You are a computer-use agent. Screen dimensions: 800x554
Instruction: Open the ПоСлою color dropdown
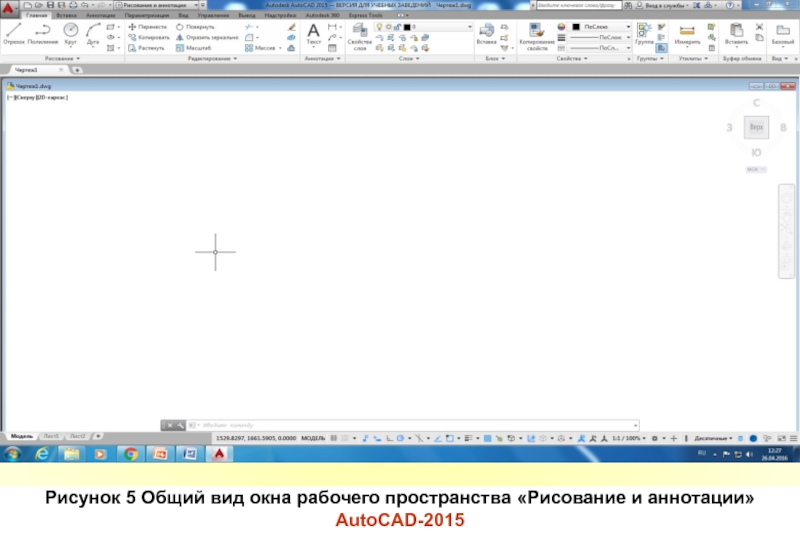(600, 26)
